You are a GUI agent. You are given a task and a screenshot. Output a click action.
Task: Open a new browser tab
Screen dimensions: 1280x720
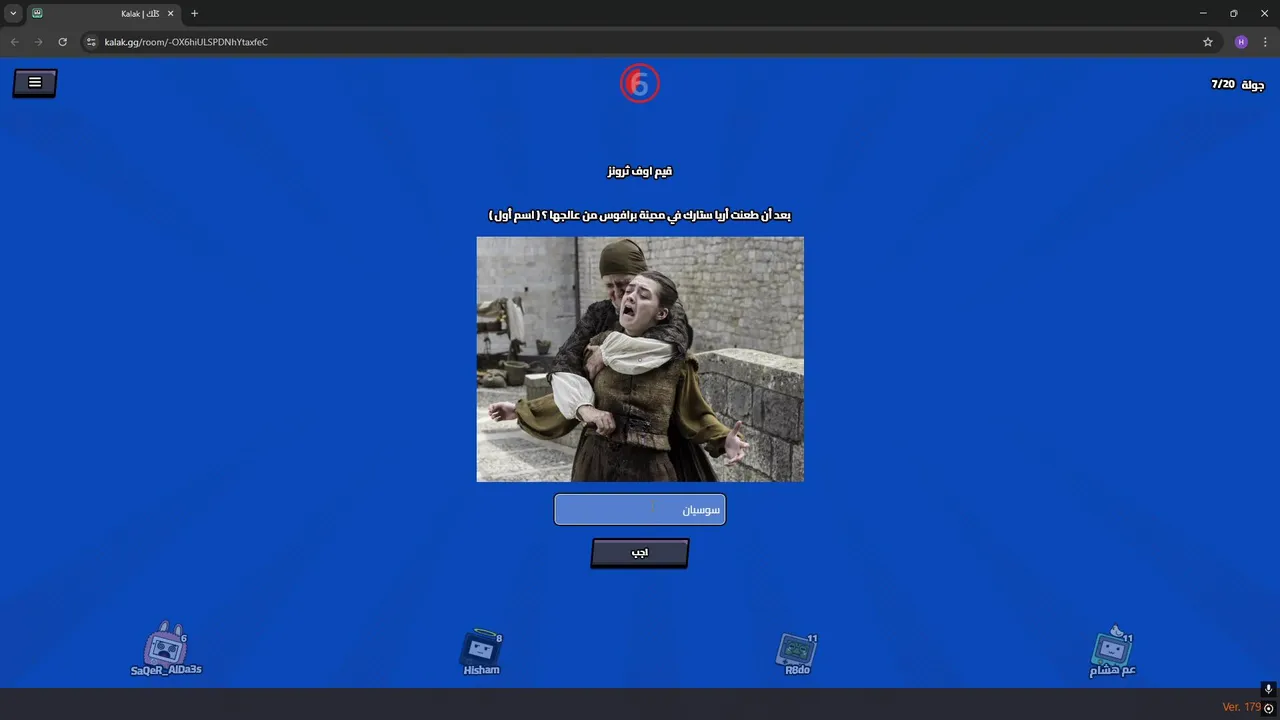click(x=194, y=13)
